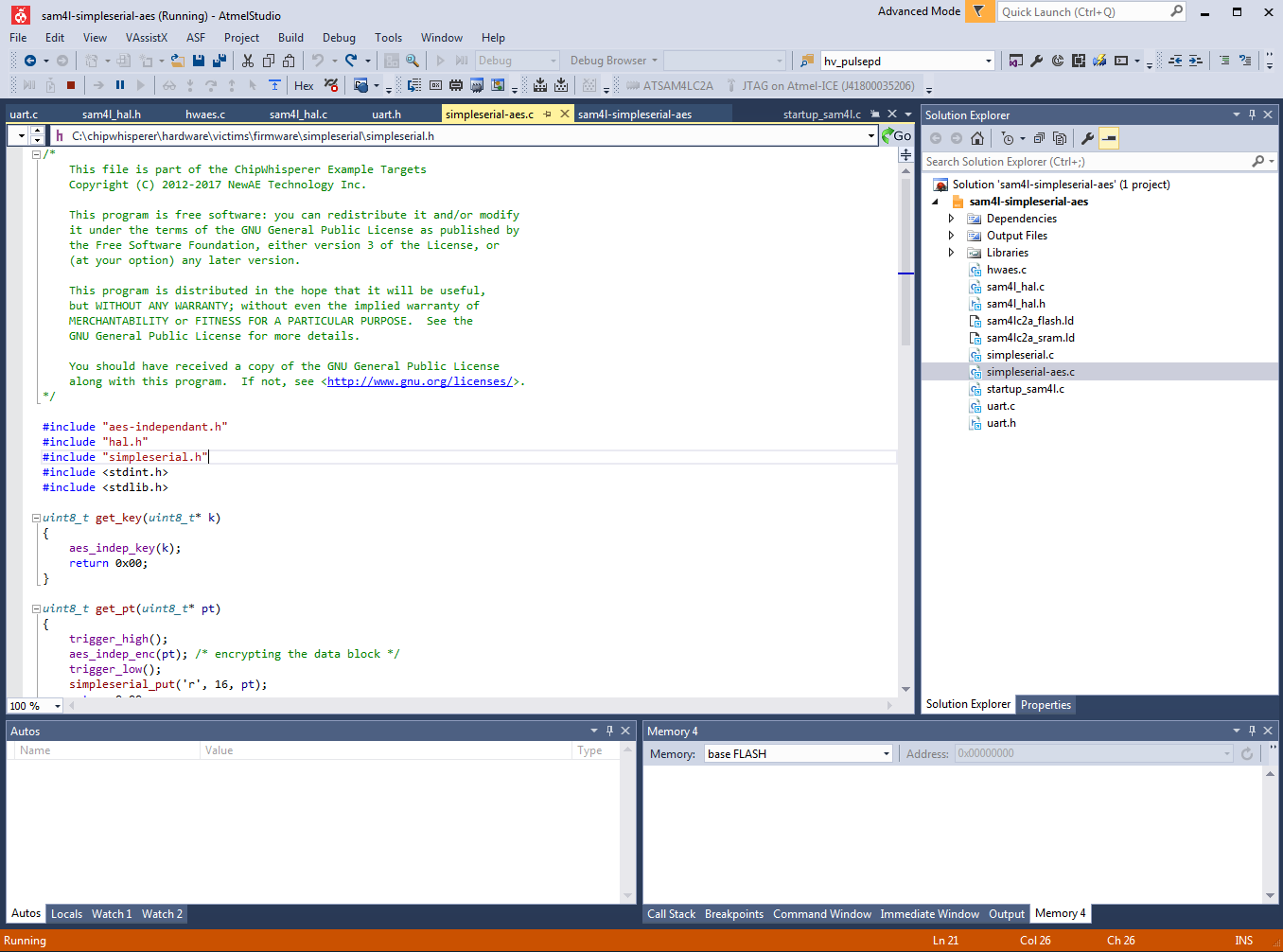The image size is (1283, 952).
Task: Click the notifications filter funnel icon
Action: [x=979, y=11]
